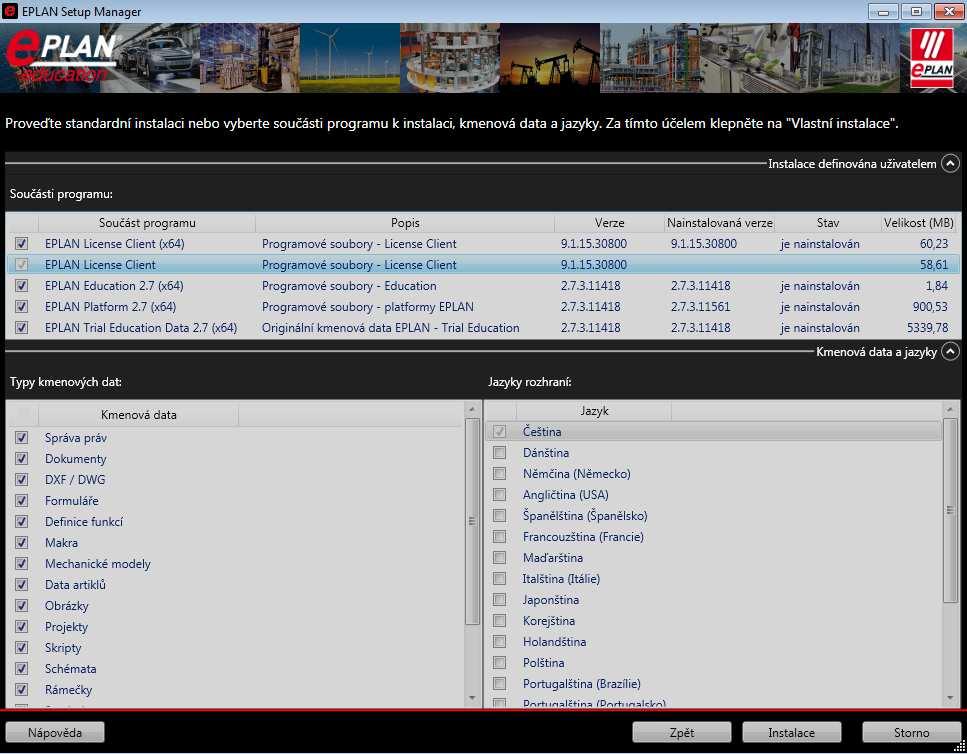Enable Francouzština (Francie) language

pyautogui.click(x=500, y=536)
